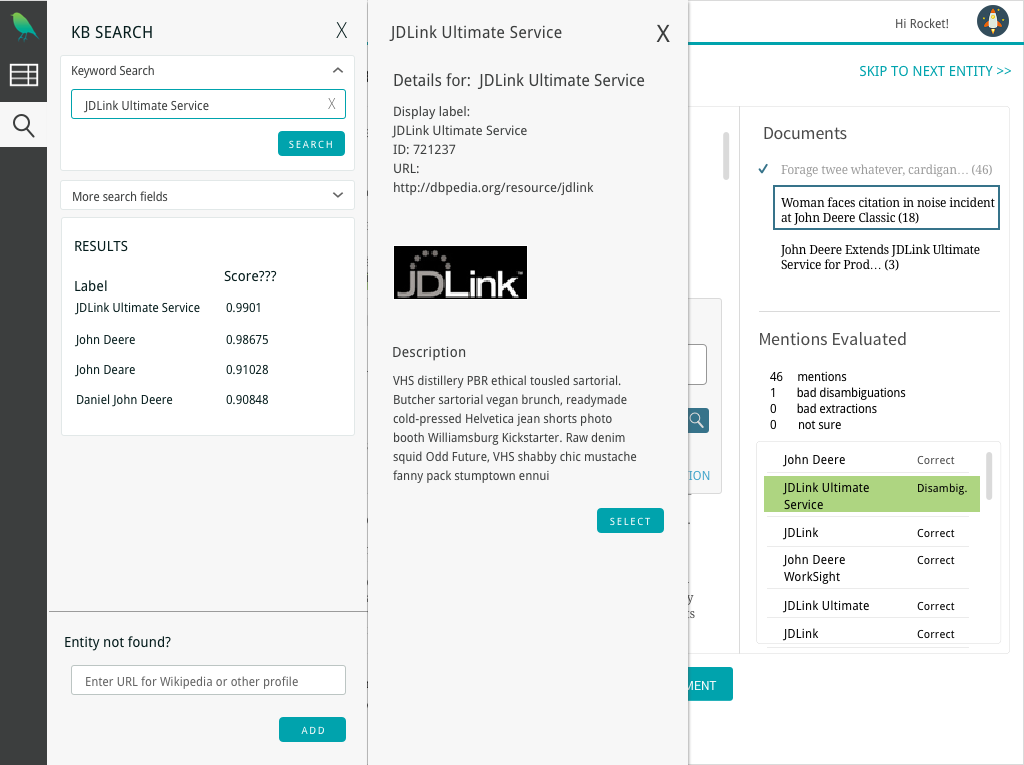
Task: Close the JDLink Ultimate Service details panel
Action: tap(663, 33)
